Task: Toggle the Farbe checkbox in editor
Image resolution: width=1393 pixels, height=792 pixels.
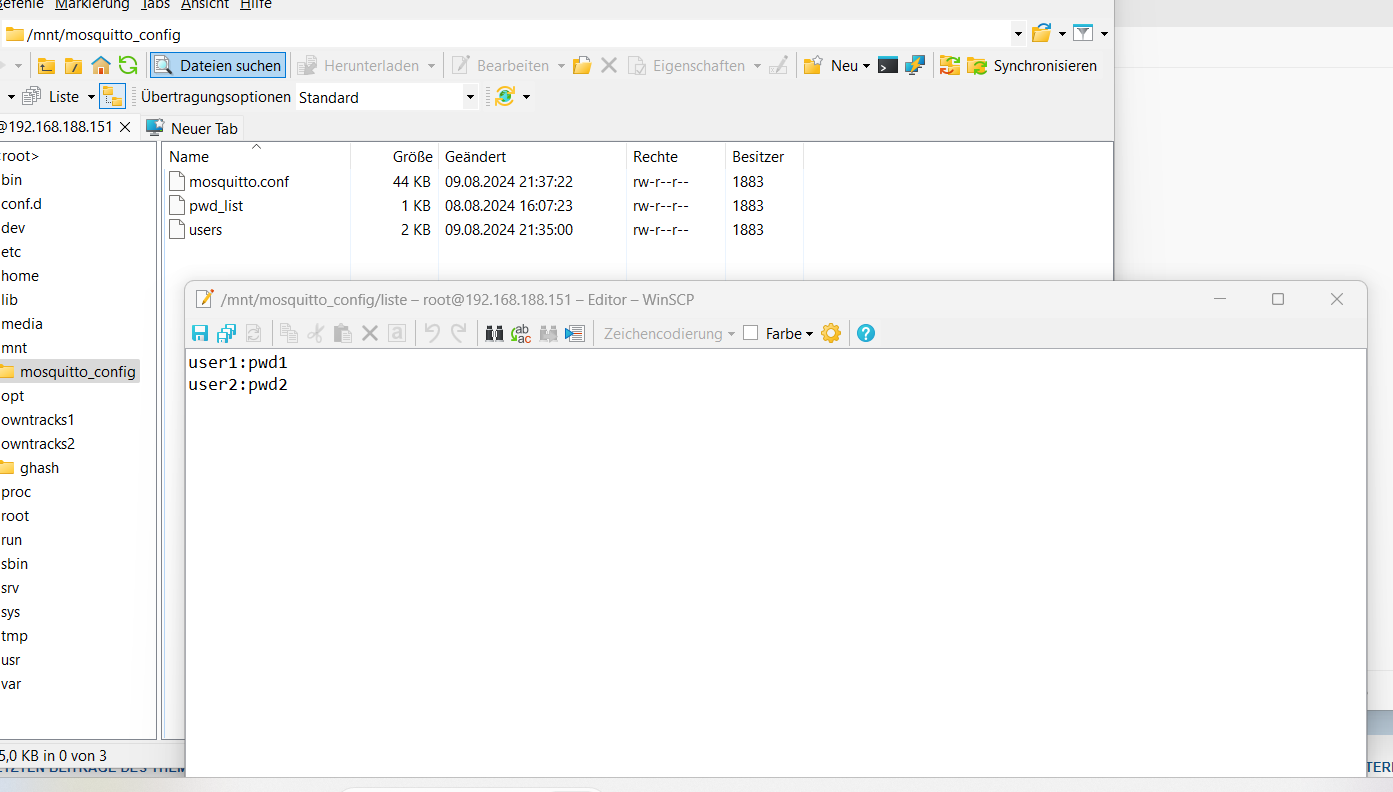Action: point(751,334)
